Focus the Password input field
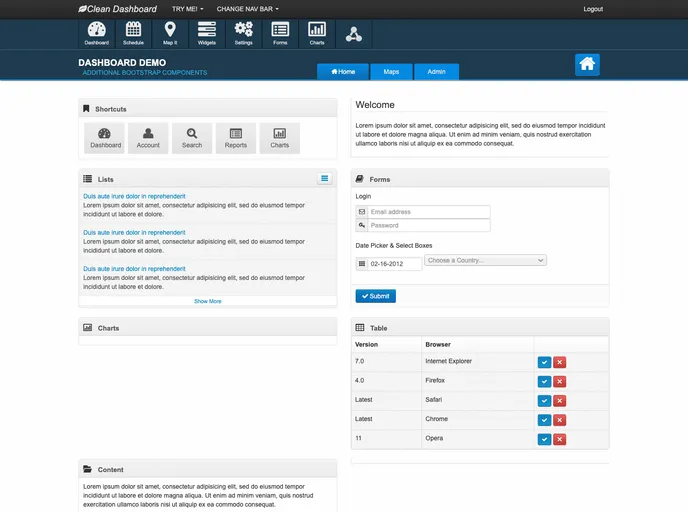This screenshot has height=512, width=688. (429, 226)
